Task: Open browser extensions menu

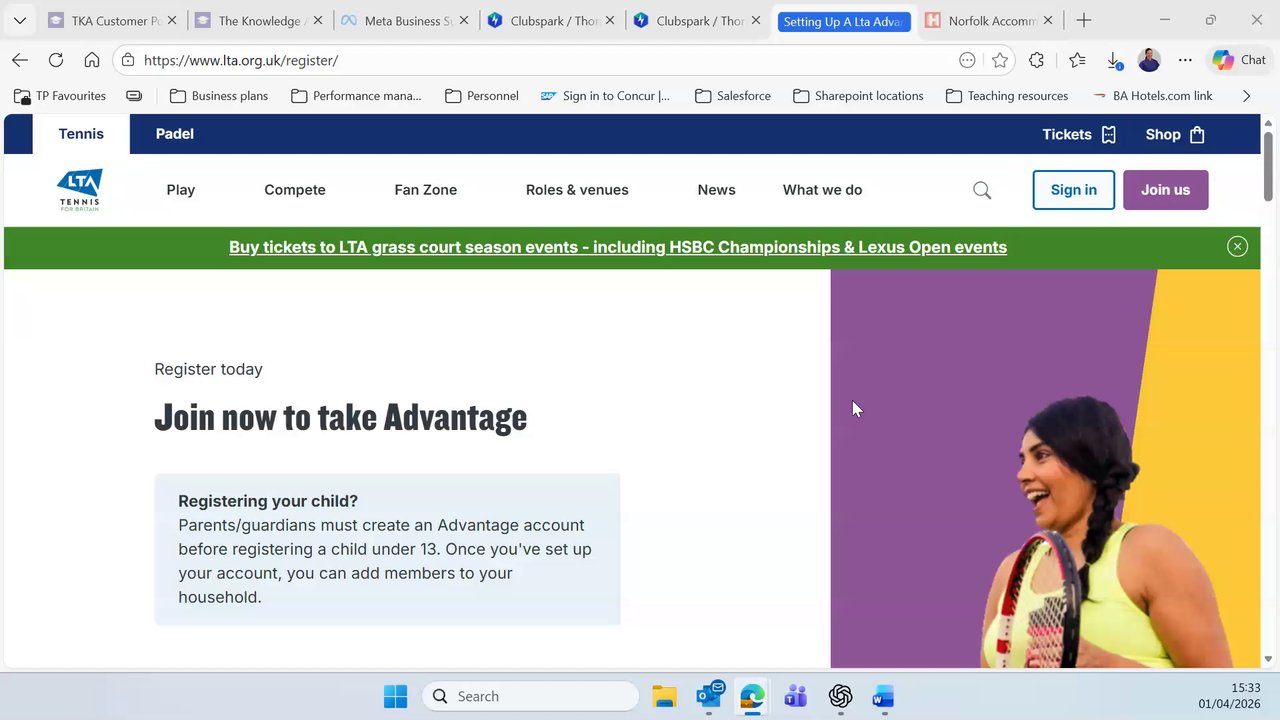Action: coord(1036,60)
